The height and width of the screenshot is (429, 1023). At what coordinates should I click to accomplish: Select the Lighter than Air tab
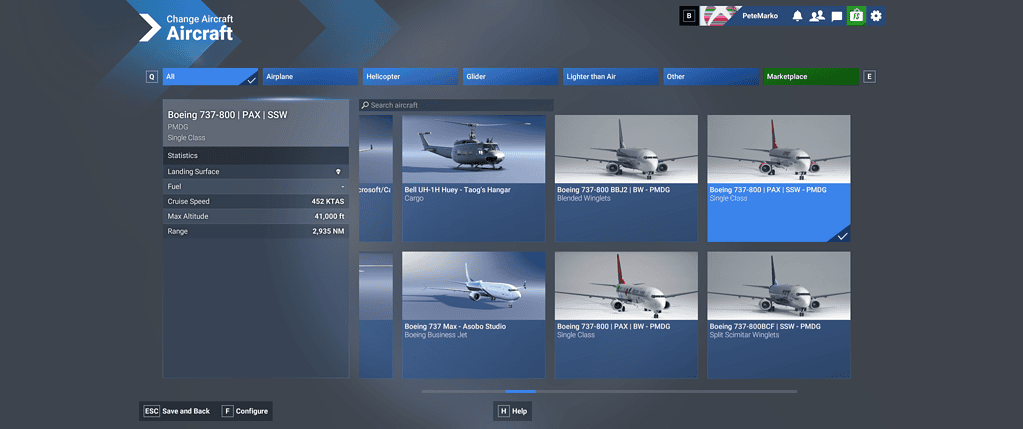pyautogui.click(x=611, y=77)
